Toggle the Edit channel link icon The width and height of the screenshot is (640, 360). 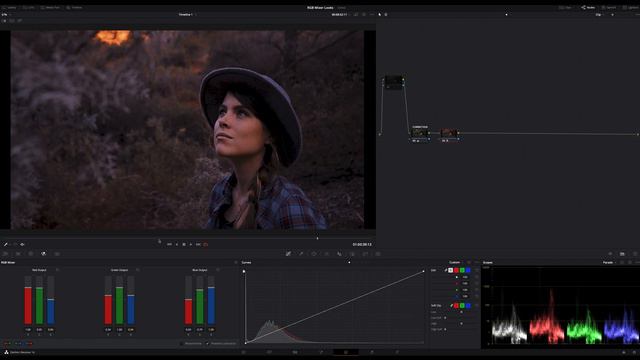(x=446, y=270)
